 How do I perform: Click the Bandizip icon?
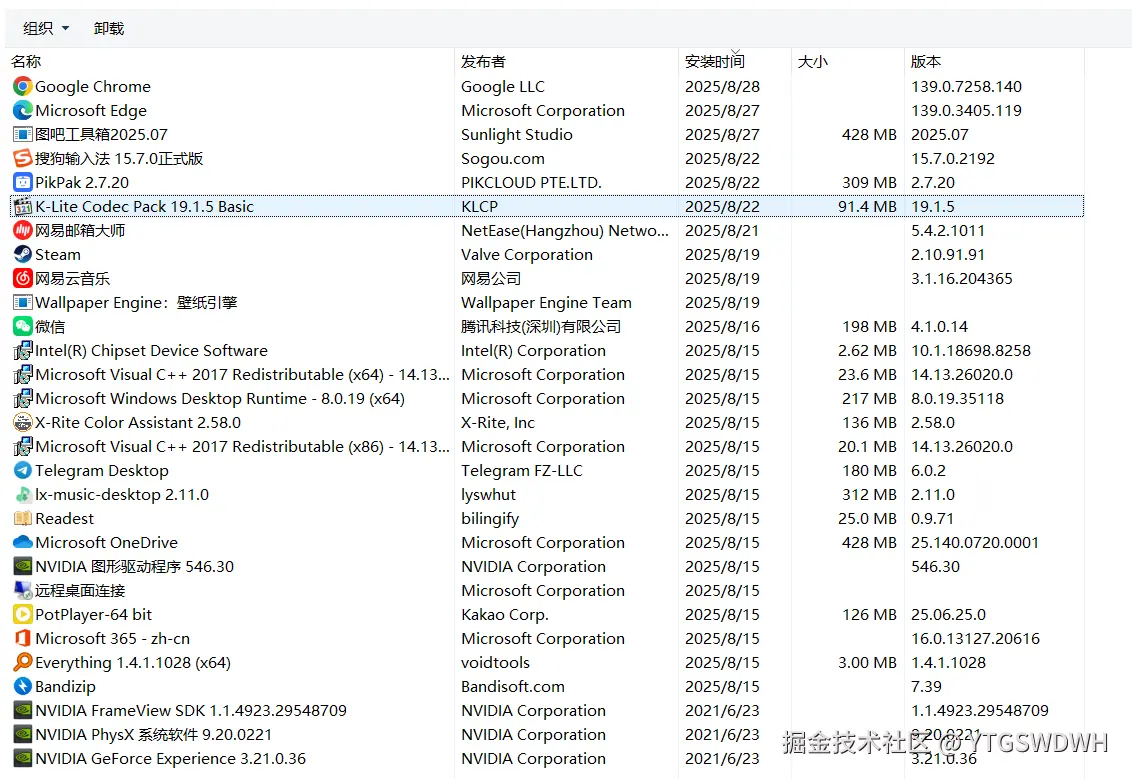coord(22,686)
